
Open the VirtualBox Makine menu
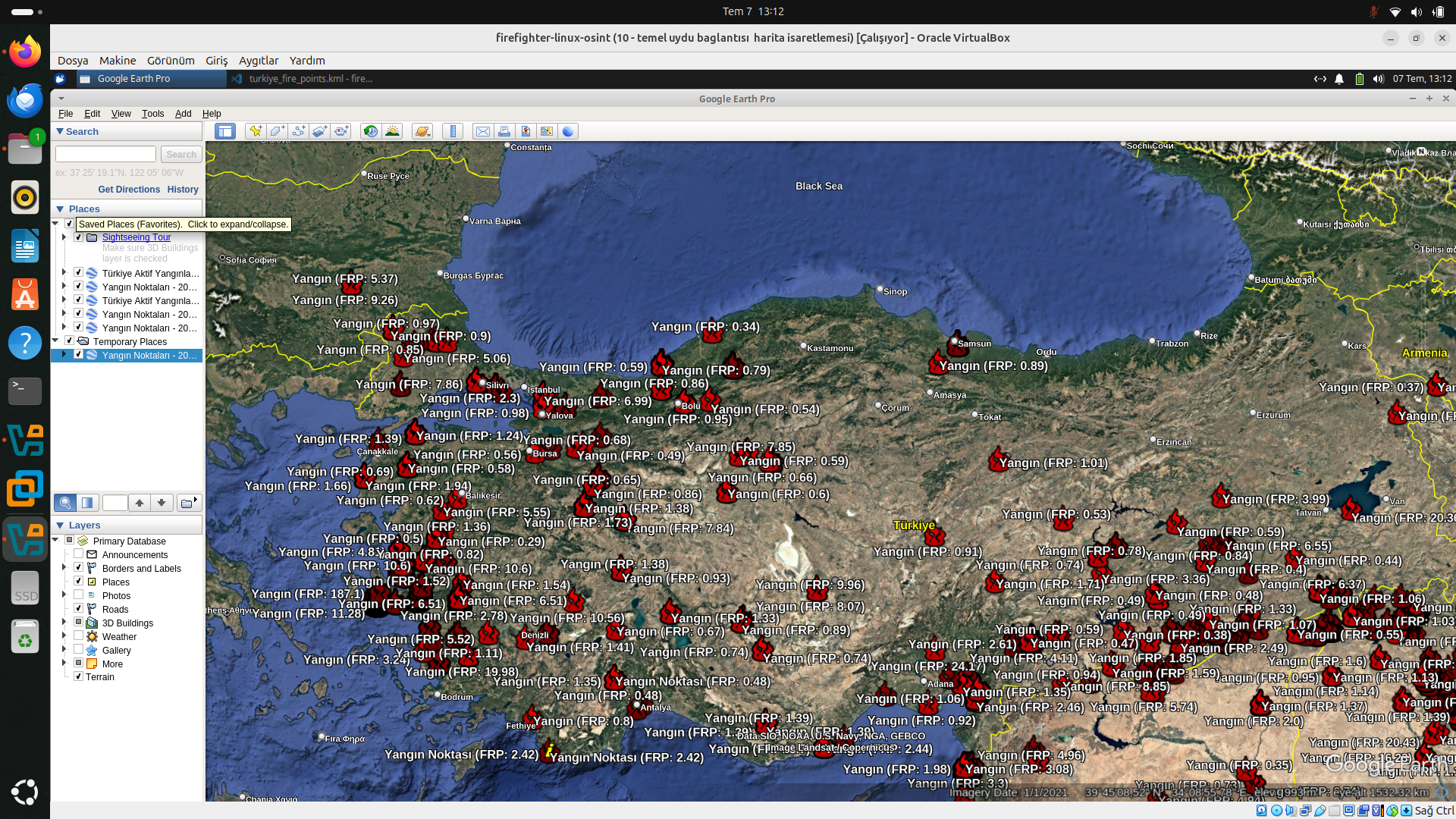[118, 61]
